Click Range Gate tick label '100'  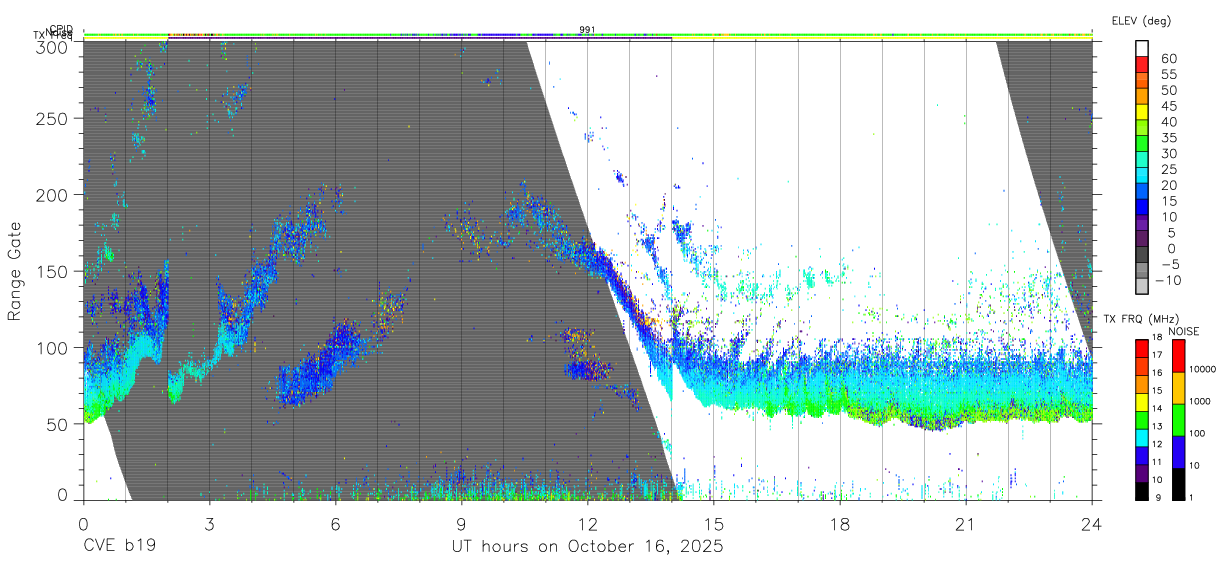(x=53, y=347)
